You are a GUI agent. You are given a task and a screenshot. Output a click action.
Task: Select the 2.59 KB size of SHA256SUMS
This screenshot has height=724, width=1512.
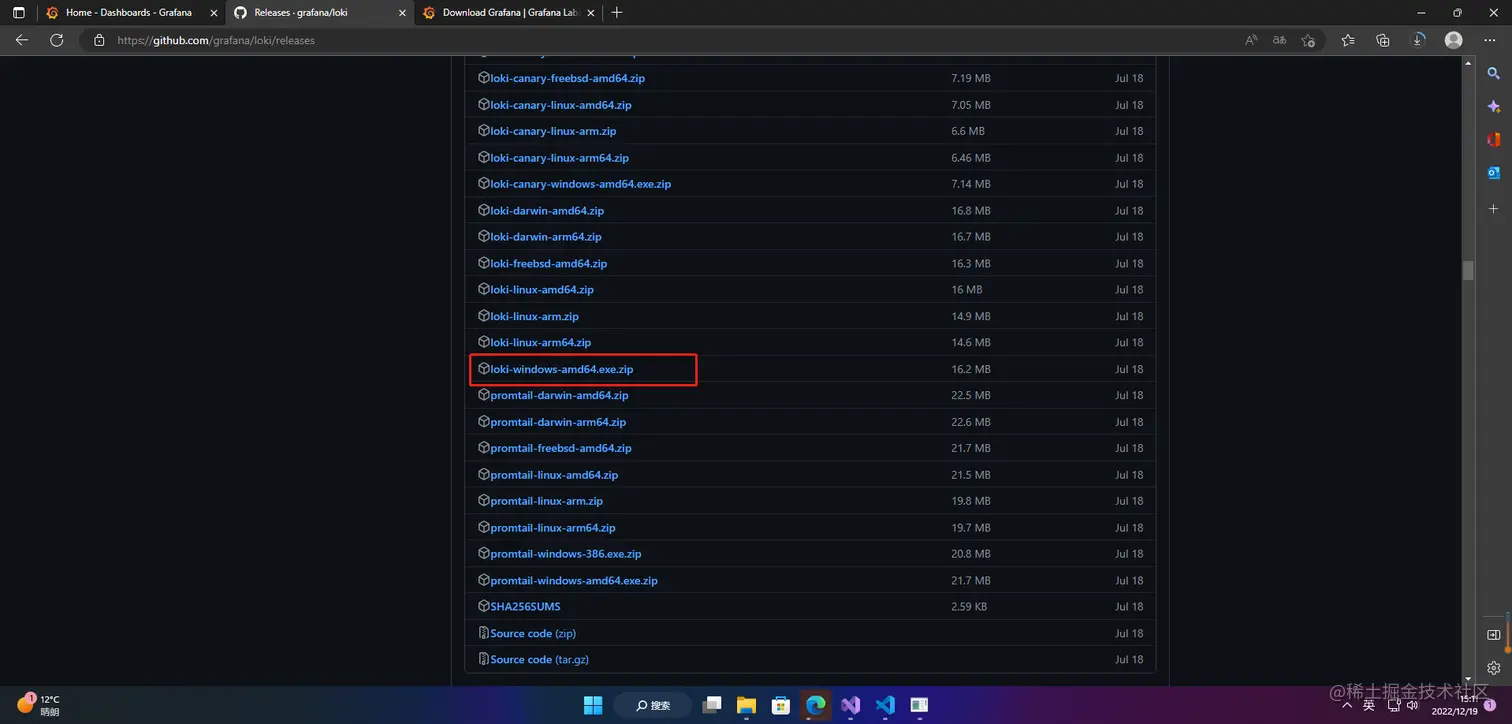(x=969, y=607)
